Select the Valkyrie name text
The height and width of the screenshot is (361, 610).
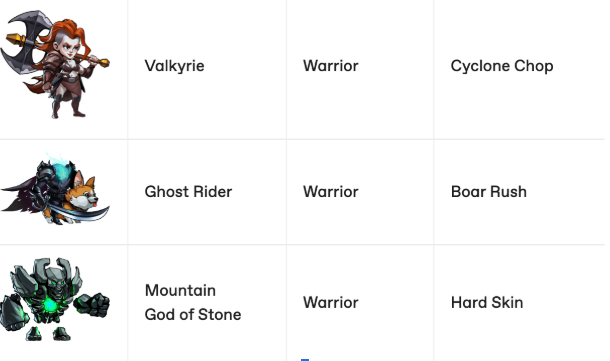coord(174,66)
